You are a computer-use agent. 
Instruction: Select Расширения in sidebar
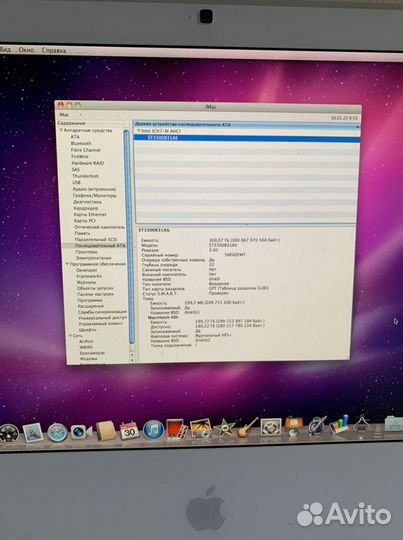[x=91, y=306]
